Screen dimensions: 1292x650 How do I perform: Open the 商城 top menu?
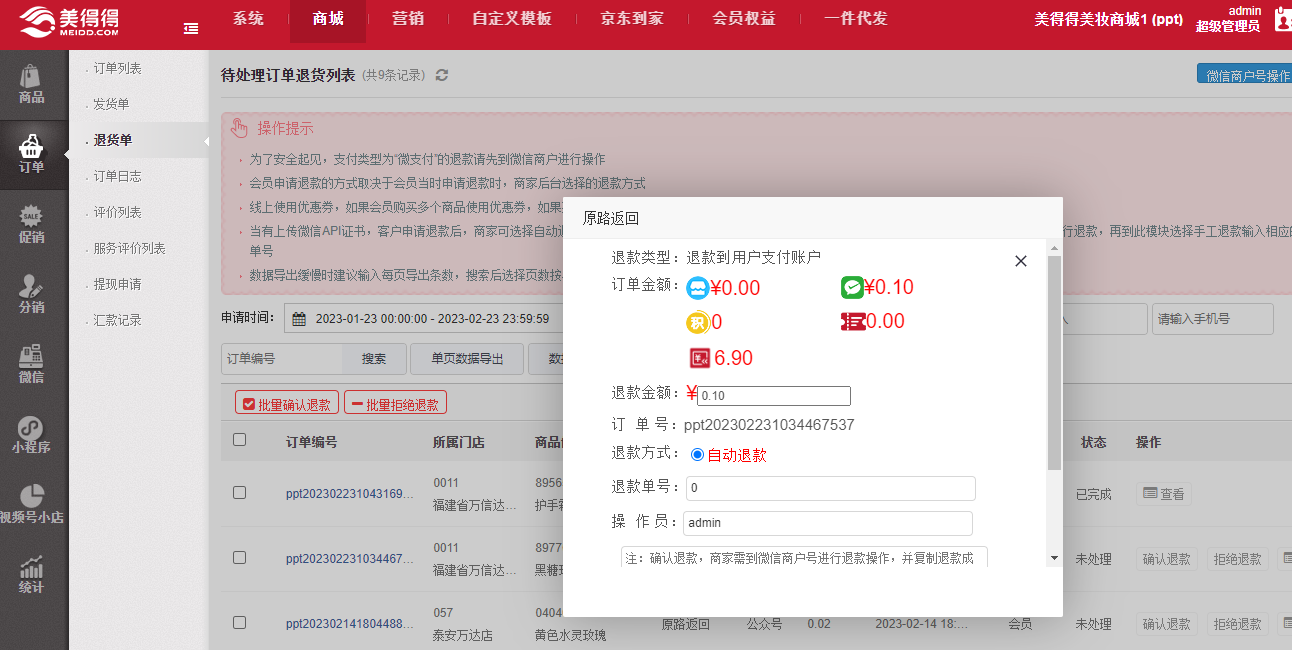coord(328,19)
